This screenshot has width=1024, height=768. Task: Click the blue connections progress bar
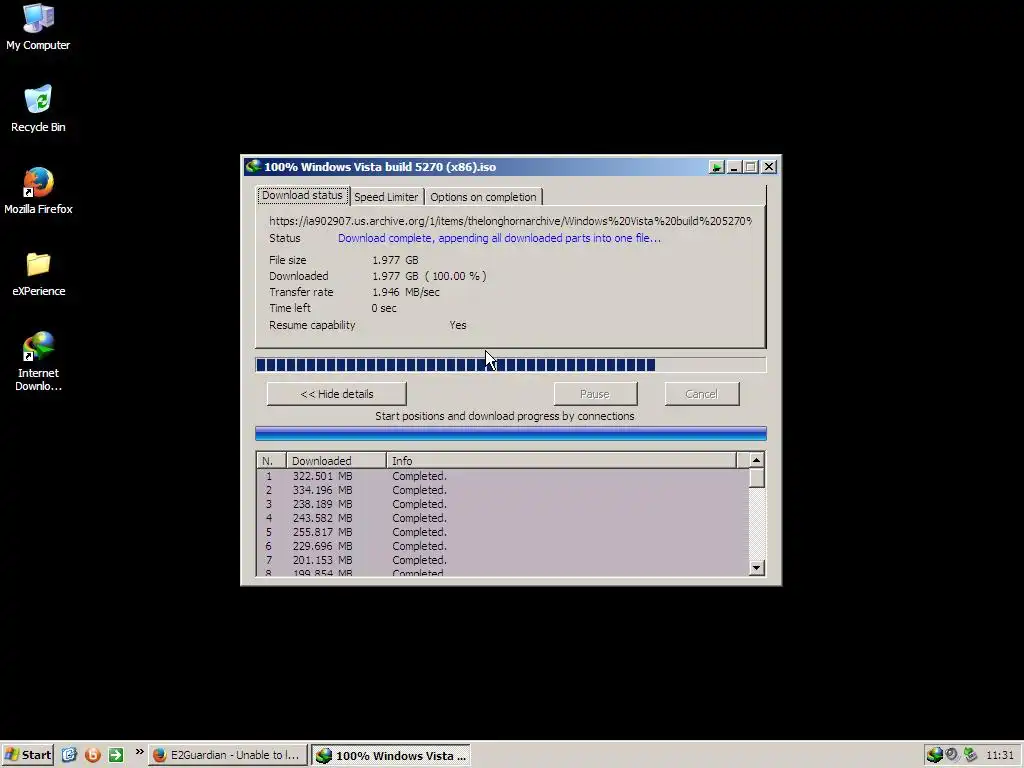(x=511, y=434)
